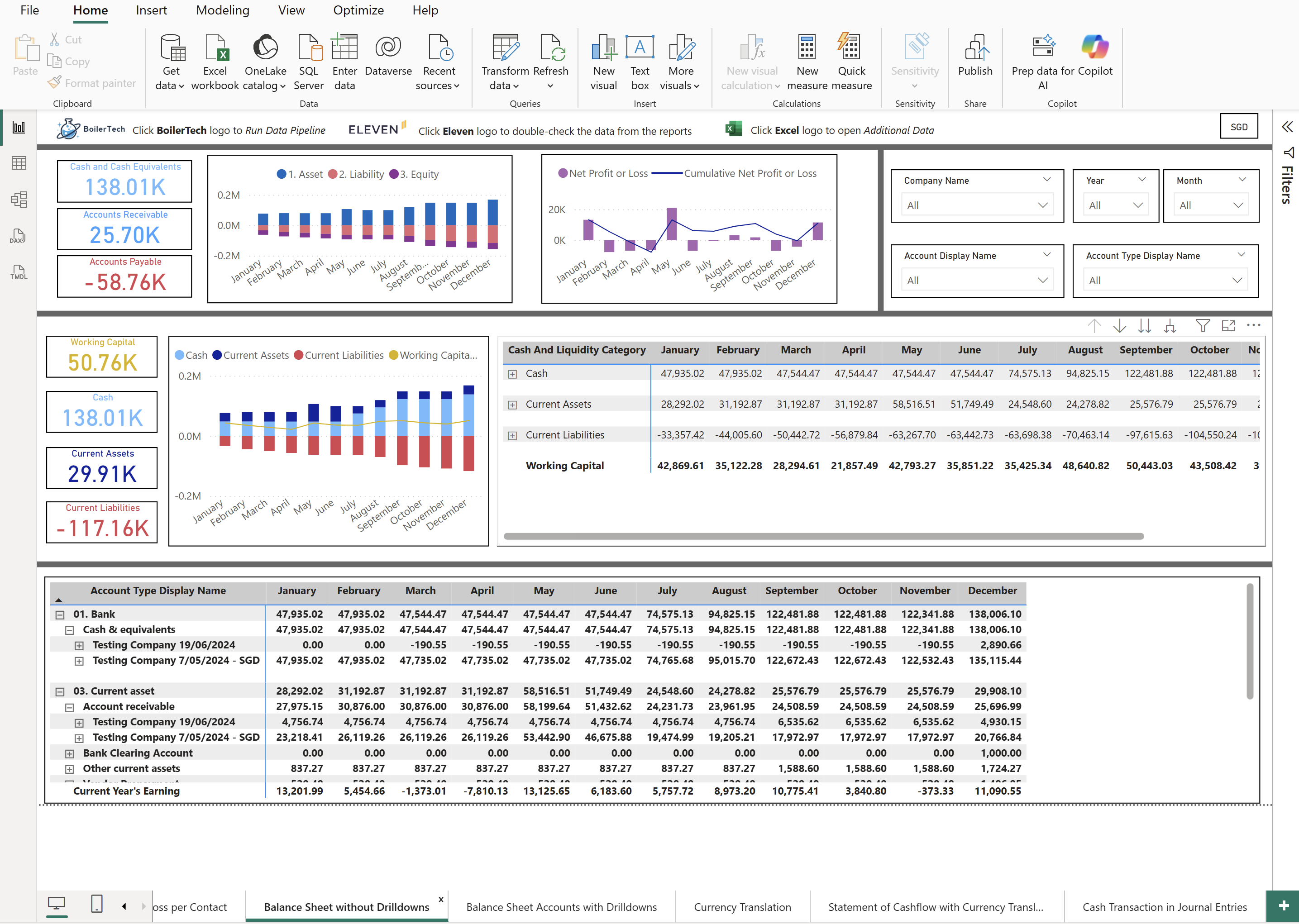The width and height of the screenshot is (1299, 924).
Task: Open the Company Name slicer dropdown
Action: (x=1042, y=205)
